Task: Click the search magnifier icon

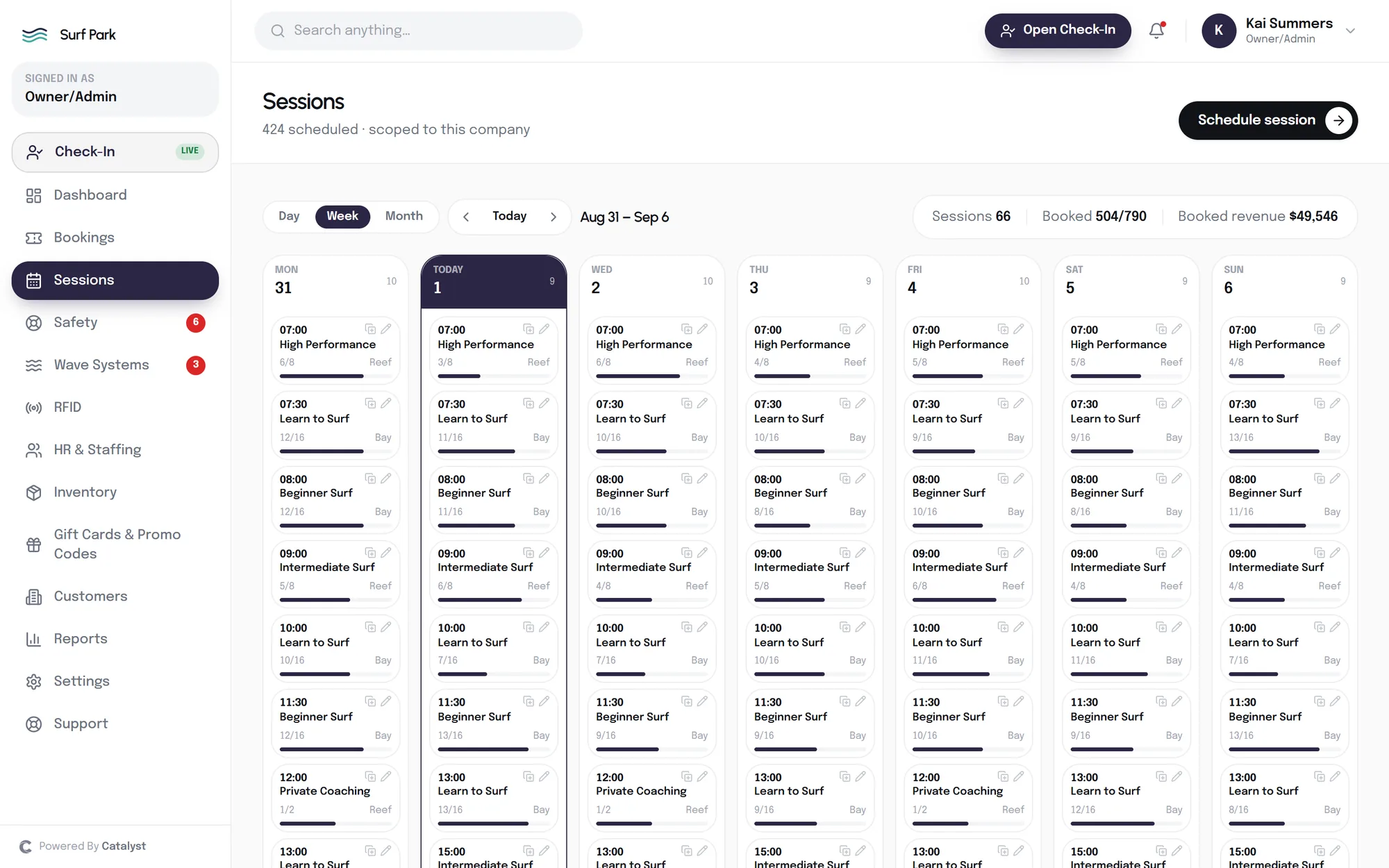Action: tap(278, 31)
